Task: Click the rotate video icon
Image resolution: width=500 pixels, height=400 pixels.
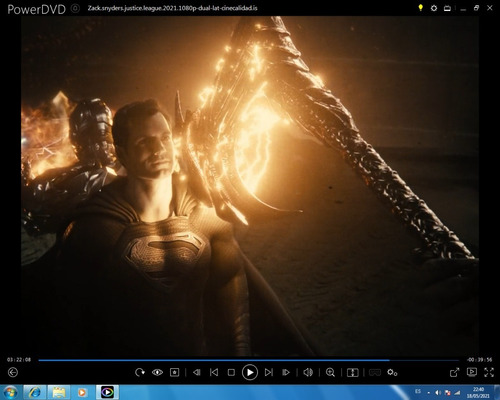Action: click(140, 372)
